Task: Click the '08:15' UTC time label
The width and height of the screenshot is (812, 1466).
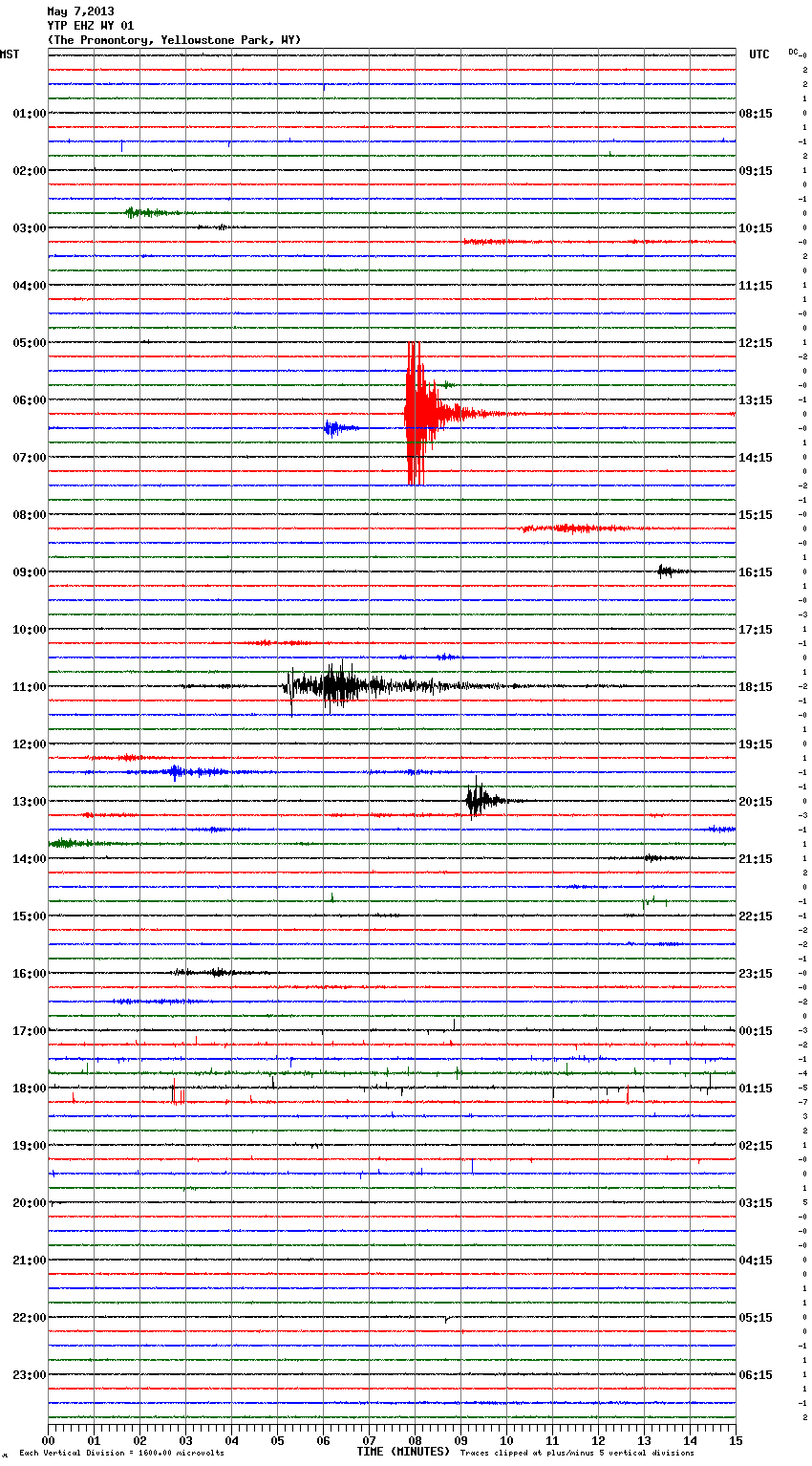Action: click(x=756, y=114)
